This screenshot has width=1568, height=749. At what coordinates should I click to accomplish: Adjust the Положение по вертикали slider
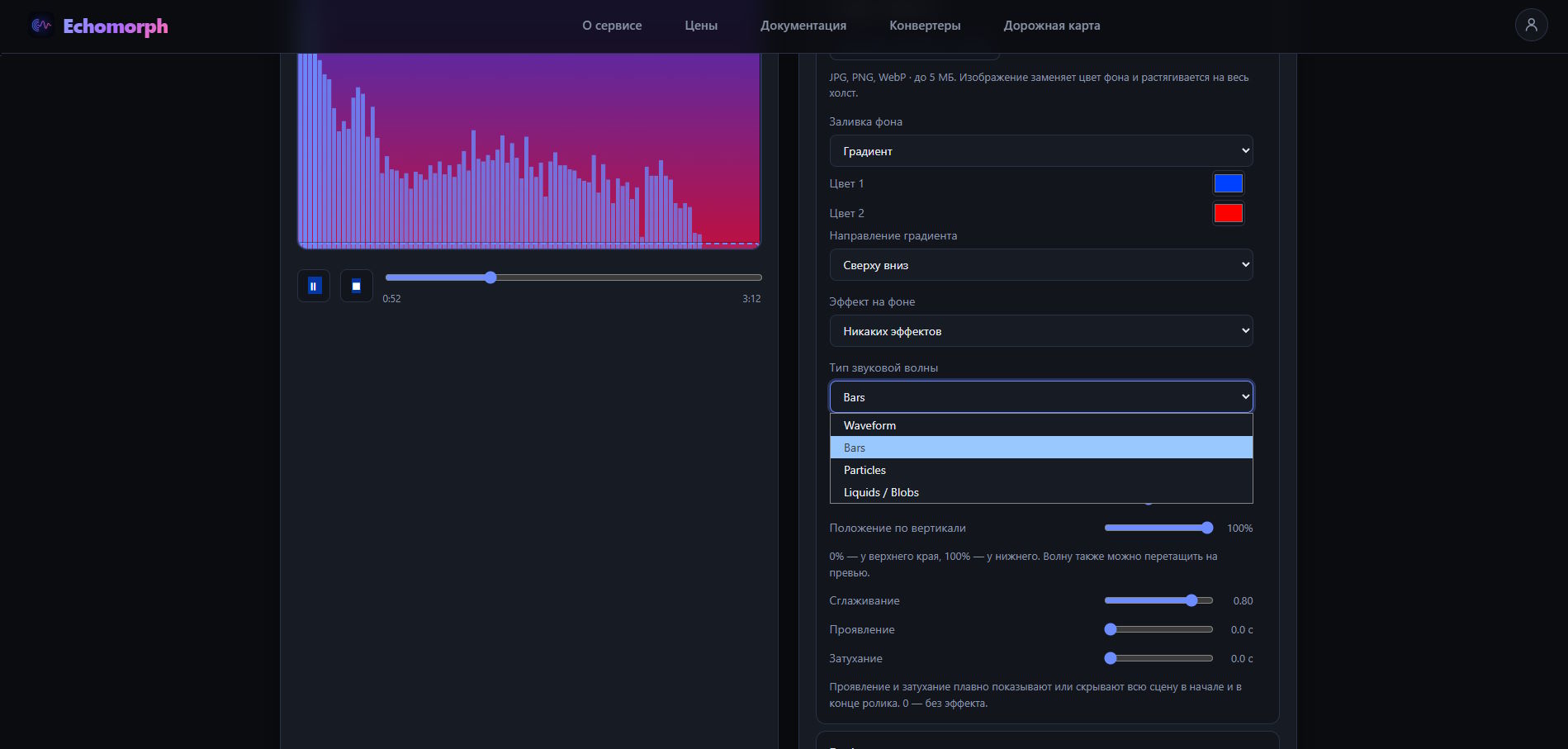click(1159, 528)
